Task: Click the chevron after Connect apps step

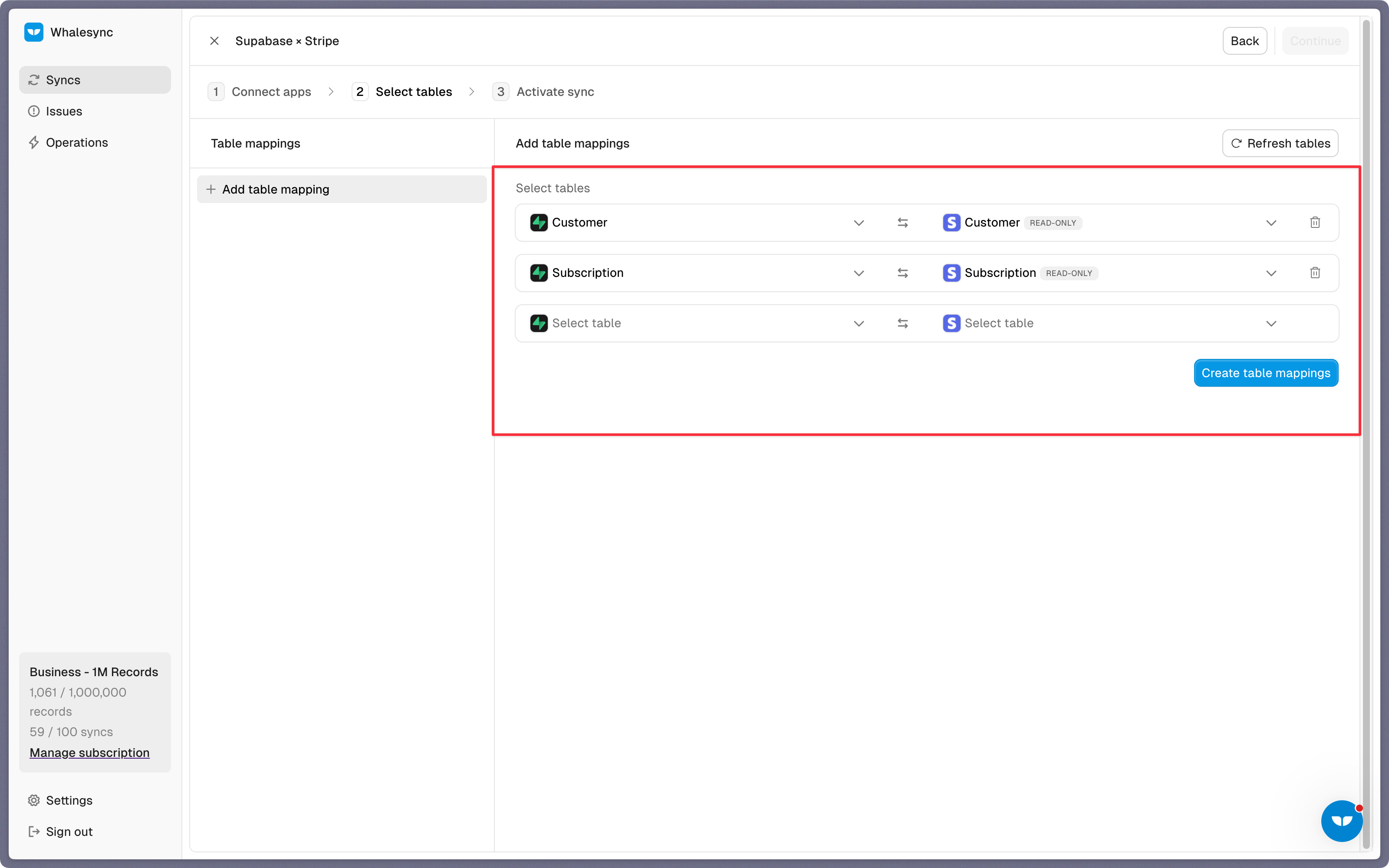Action: click(331, 92)
